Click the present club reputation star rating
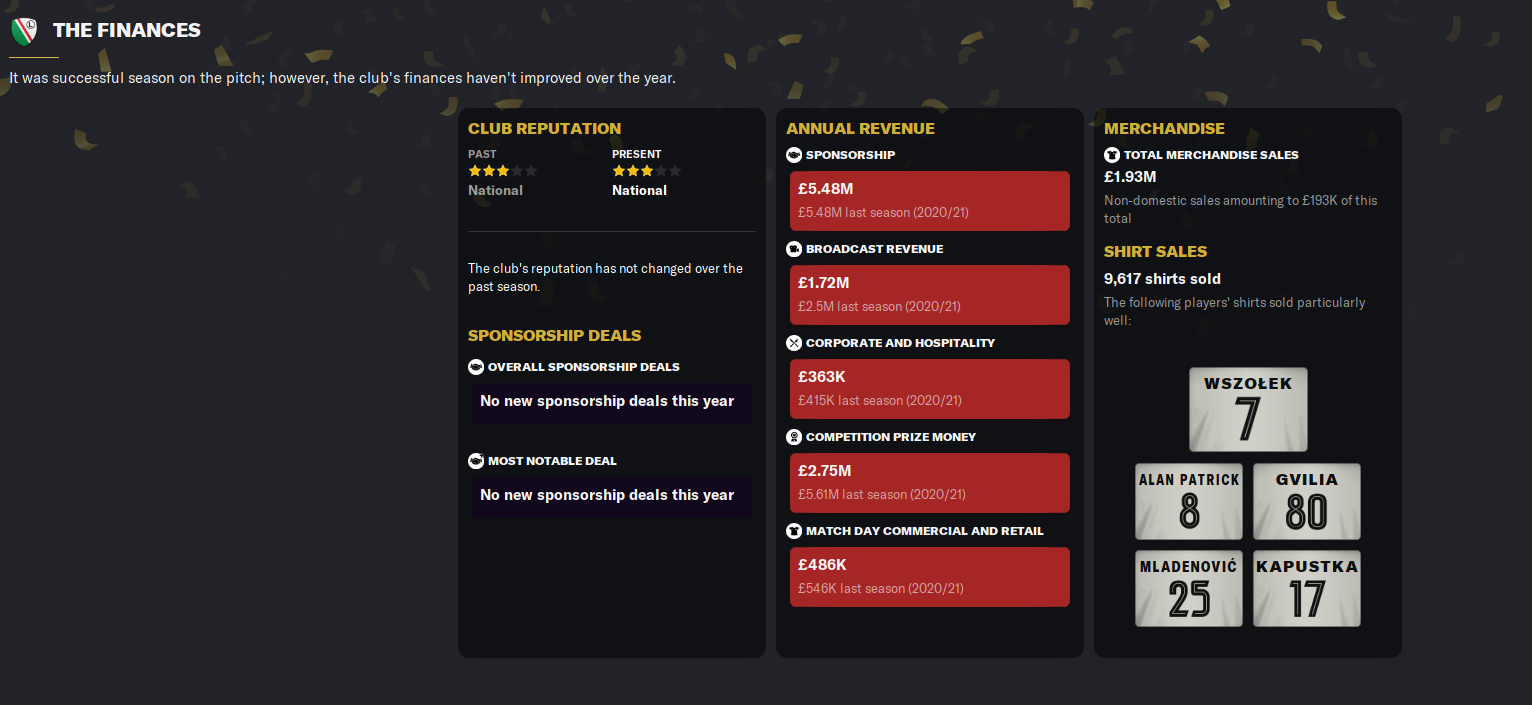 [646, 171]
